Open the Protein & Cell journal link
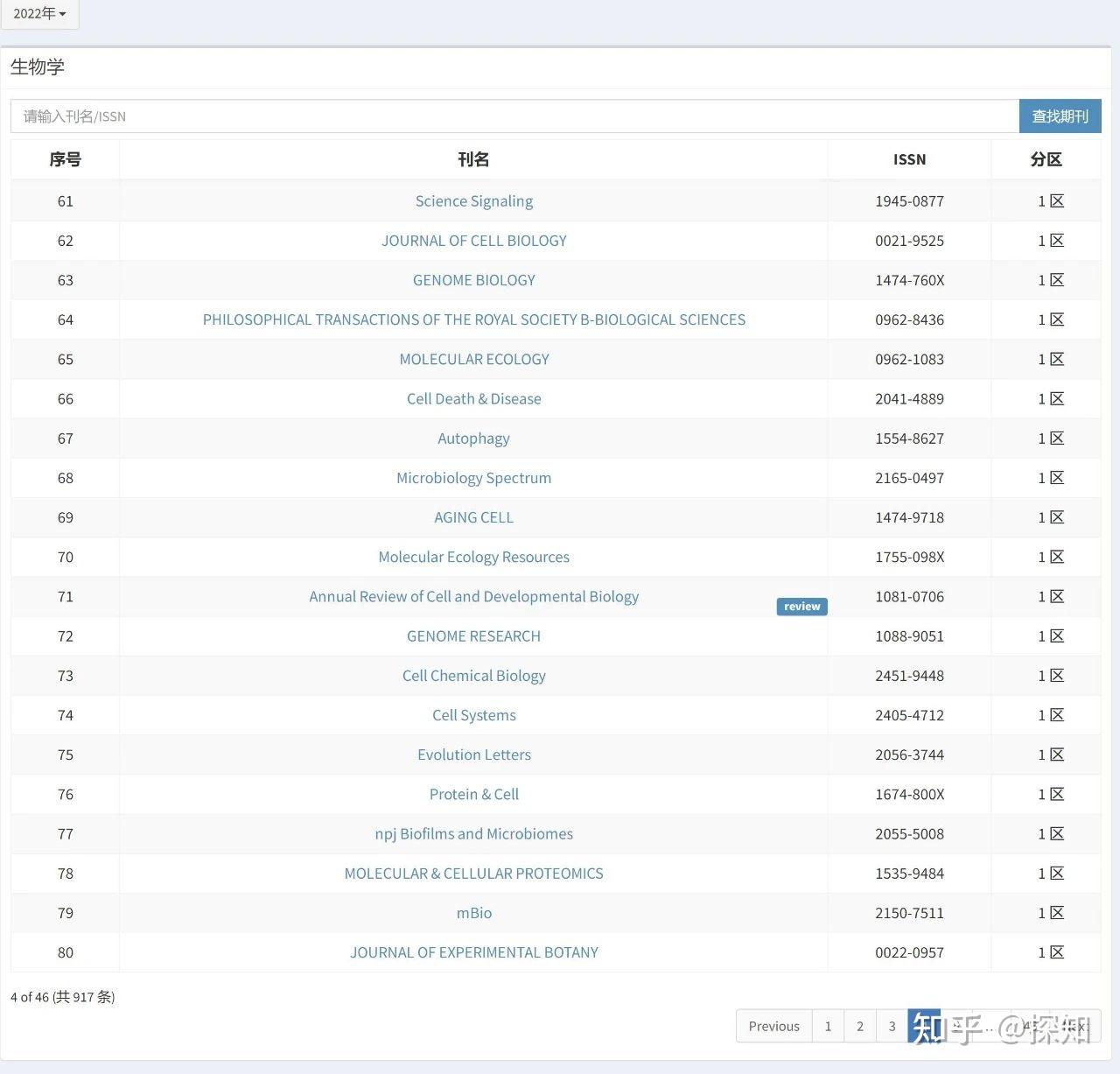This screenshot has height=1074, width=1120. tap(474, 795)
